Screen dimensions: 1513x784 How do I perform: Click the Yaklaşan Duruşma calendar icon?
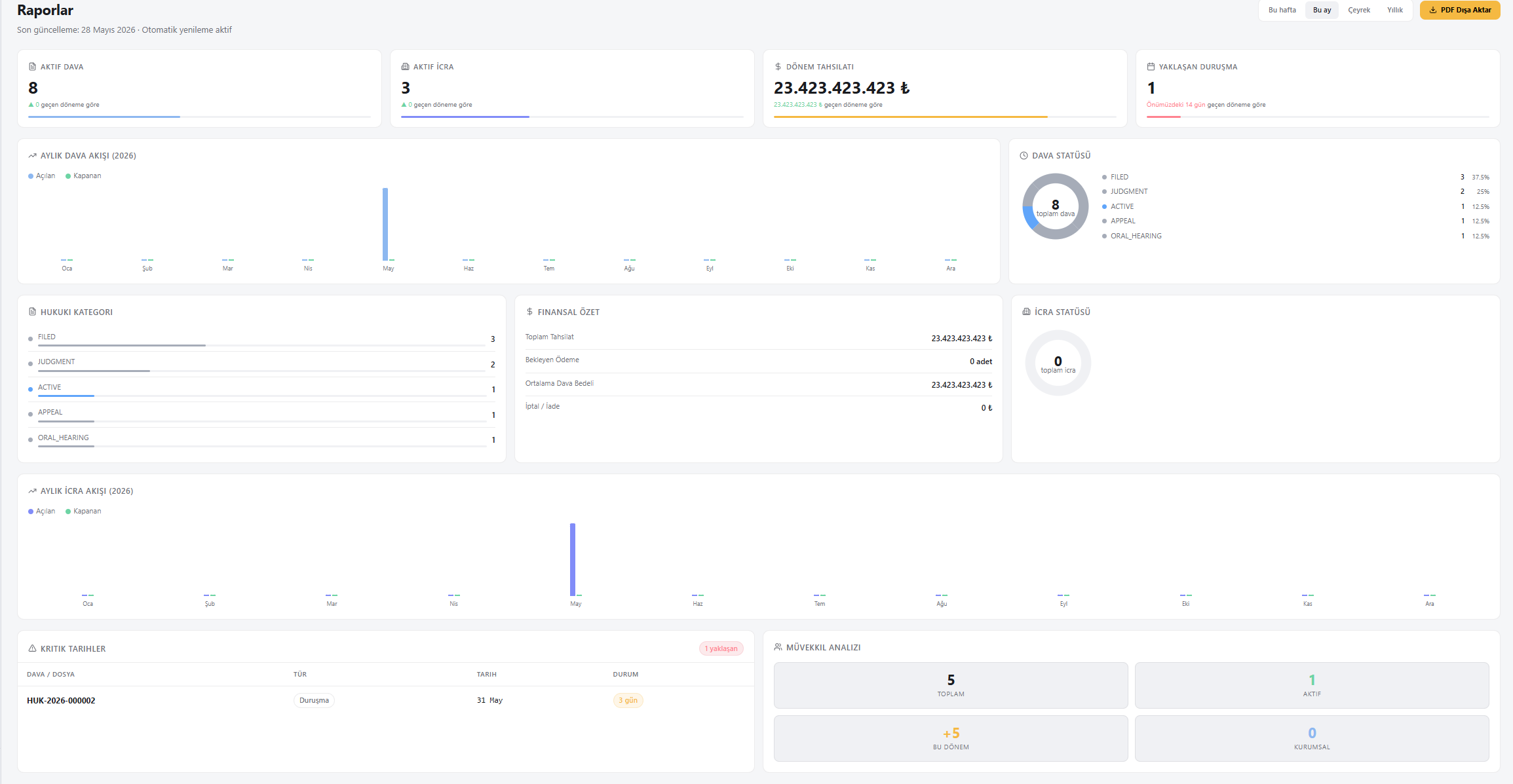coord(1151,67)
